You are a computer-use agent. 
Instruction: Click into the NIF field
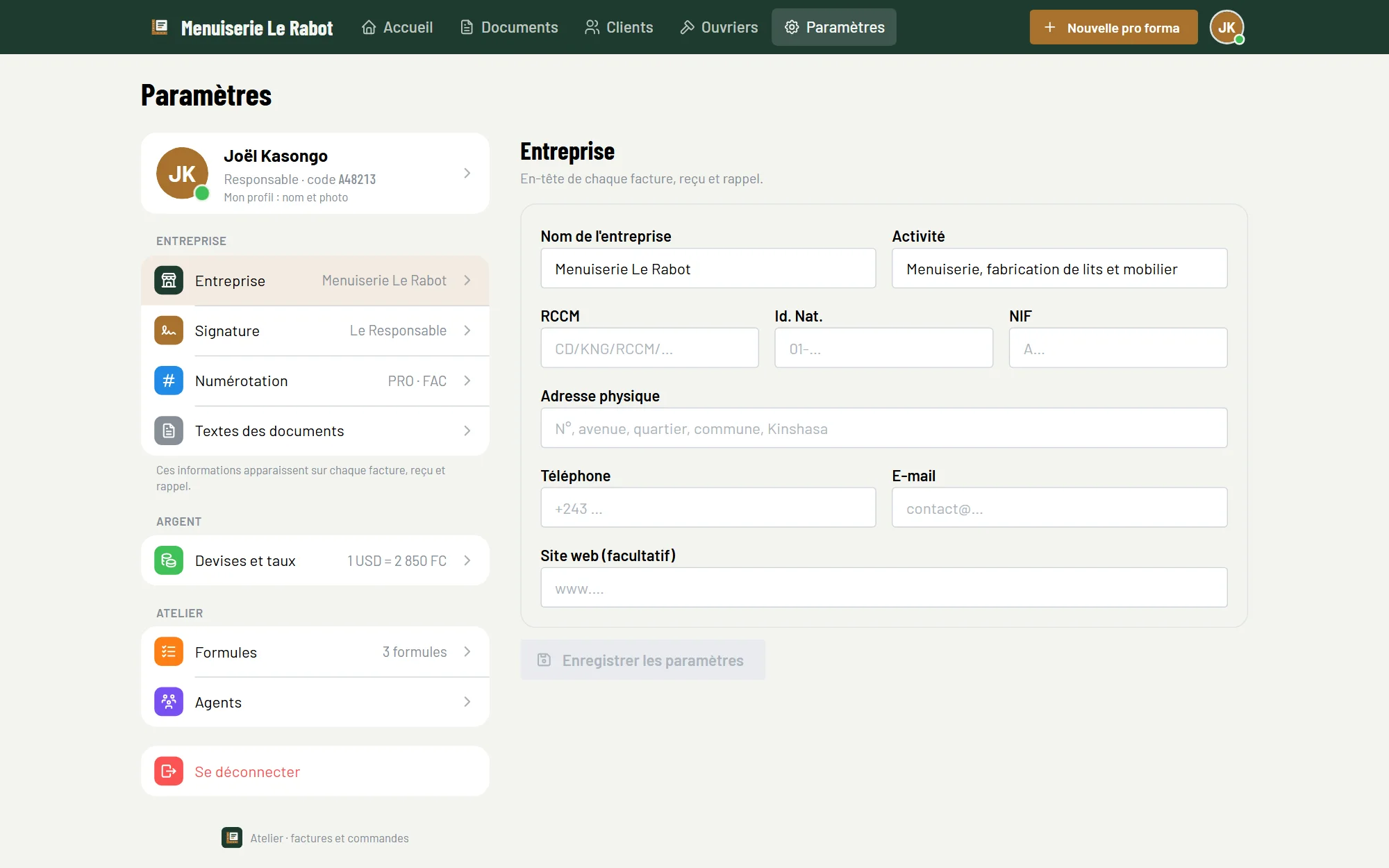point(1118,349)
